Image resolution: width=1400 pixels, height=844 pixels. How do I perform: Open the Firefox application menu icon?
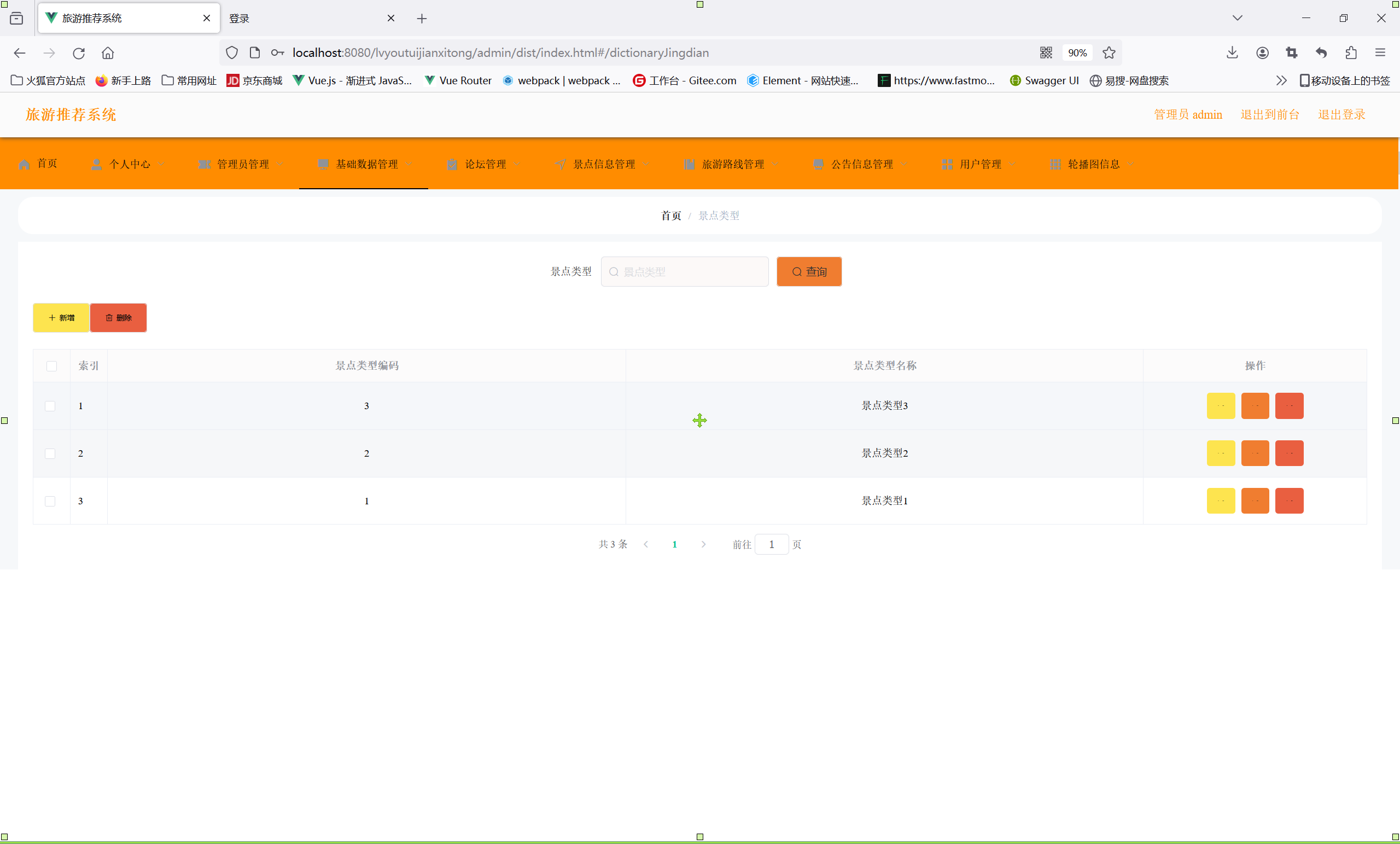[x=1380, y=53]
